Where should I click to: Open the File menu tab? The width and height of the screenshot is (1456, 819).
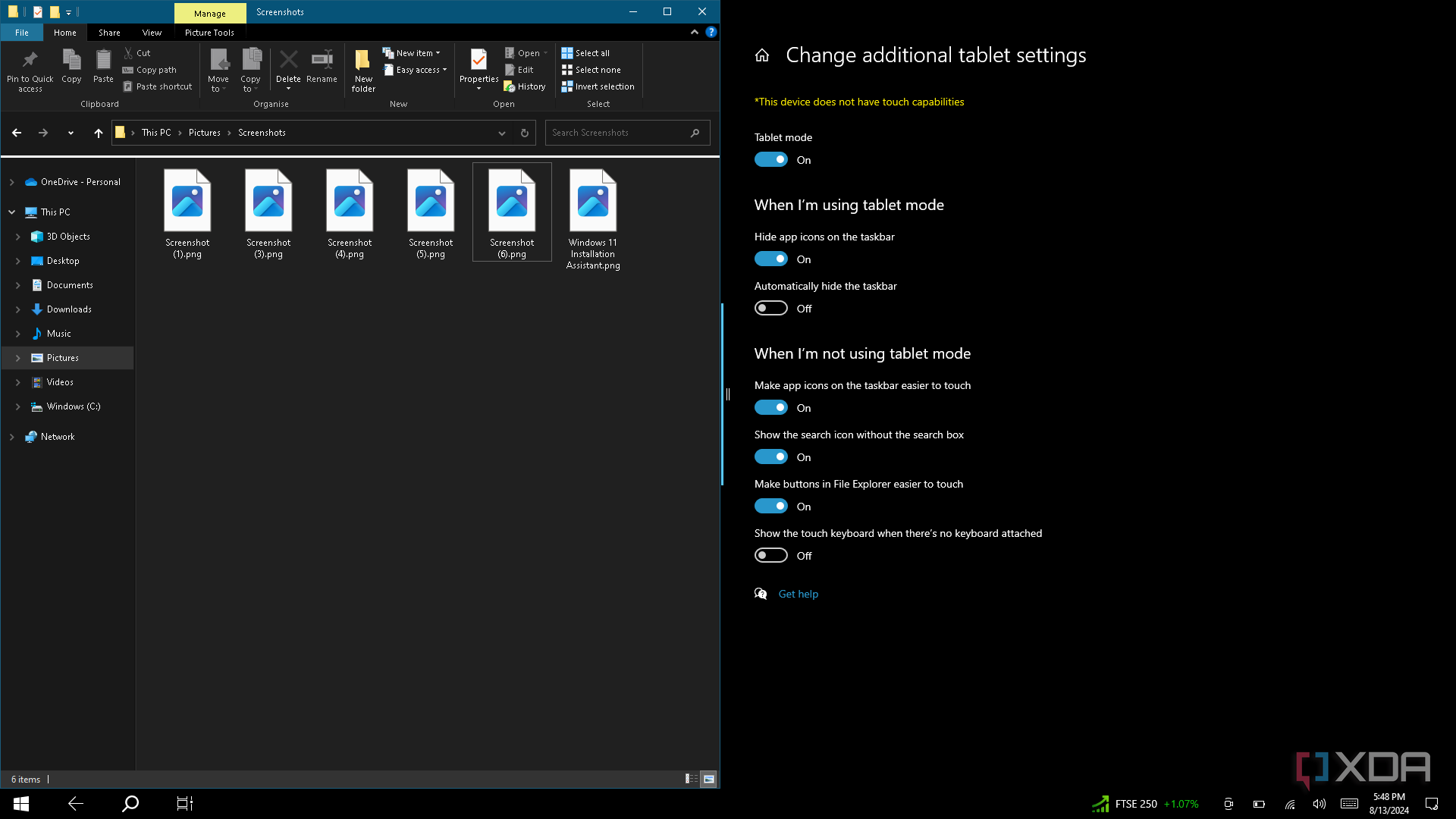tap(22, 33)
